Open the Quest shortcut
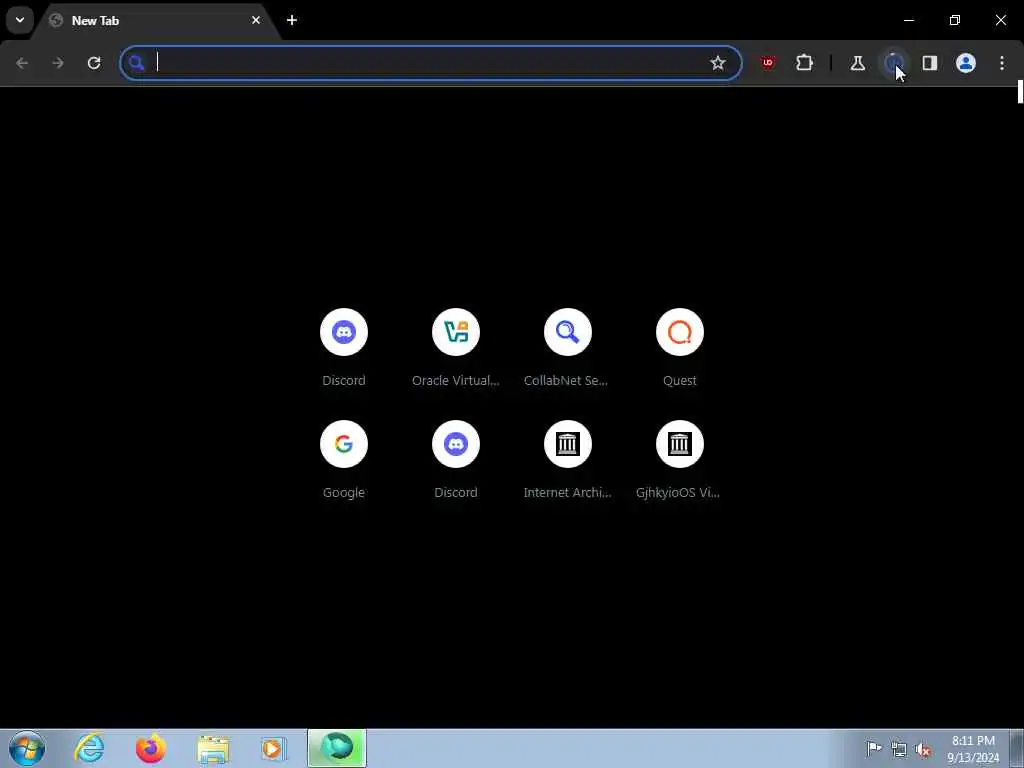The image size is (1024, 768). [x=680, y=348]
